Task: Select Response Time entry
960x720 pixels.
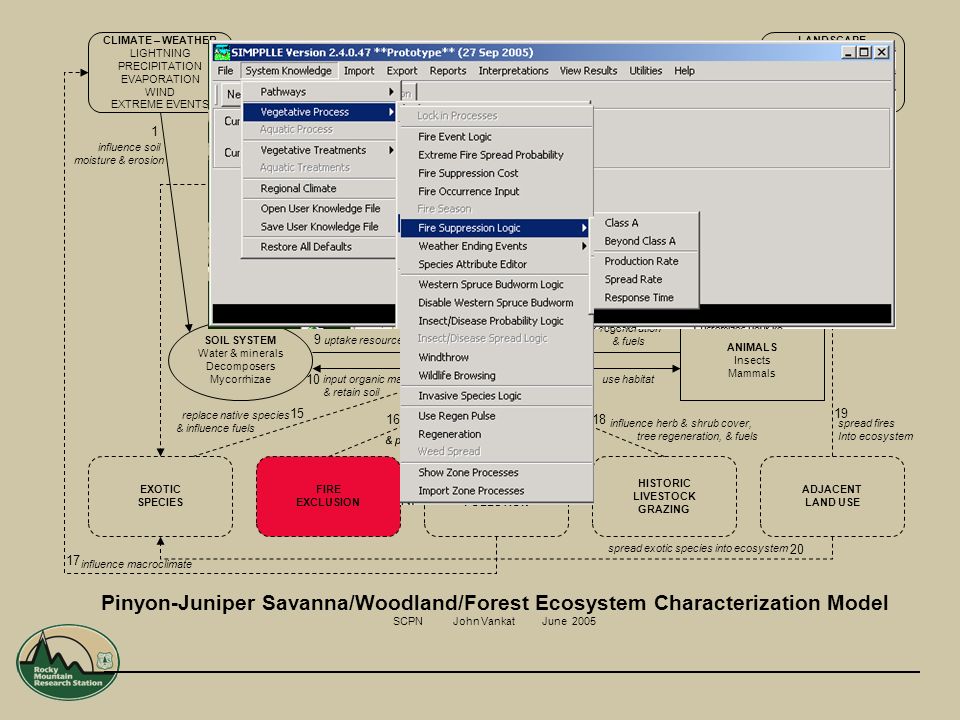Action: [645, 298]
